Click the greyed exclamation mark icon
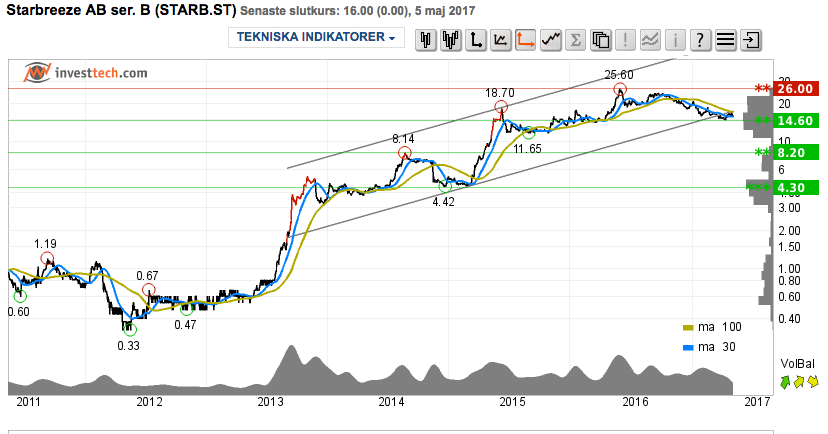The image size is (828, 434). [x=625, y=40]
